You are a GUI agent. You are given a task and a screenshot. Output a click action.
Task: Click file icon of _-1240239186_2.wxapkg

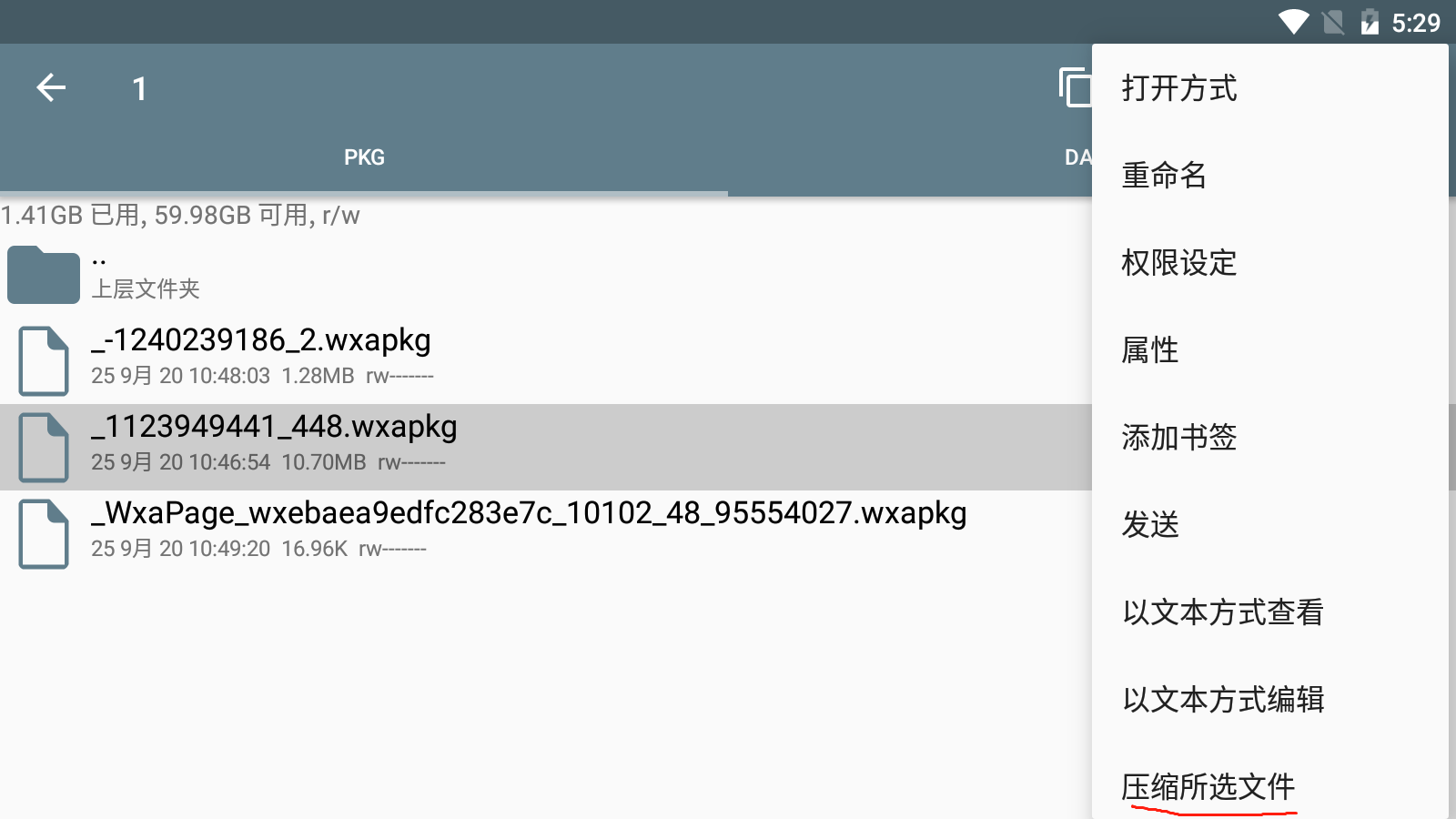44,360
